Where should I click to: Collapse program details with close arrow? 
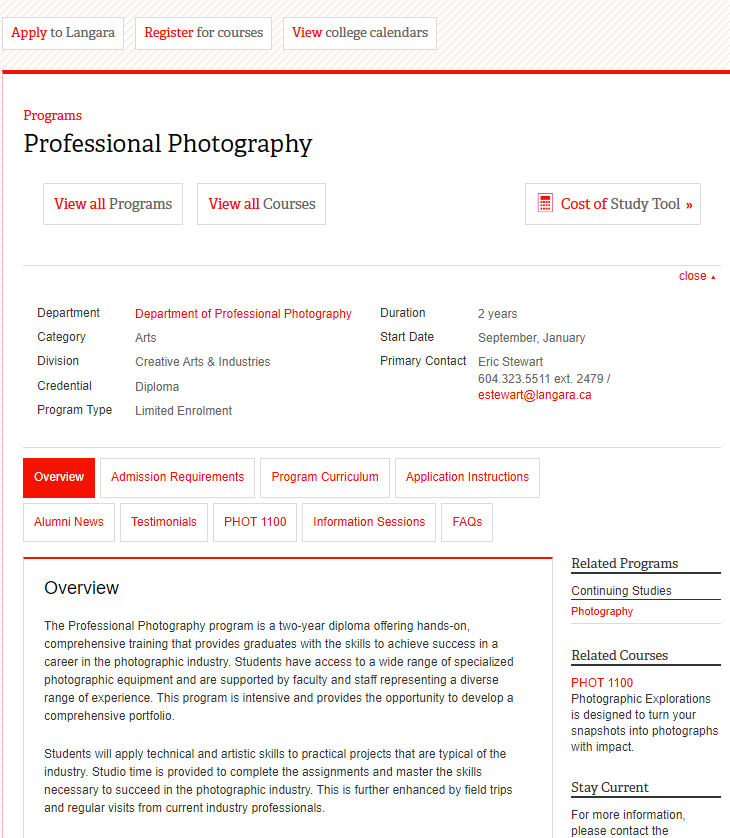pos(697,276)
